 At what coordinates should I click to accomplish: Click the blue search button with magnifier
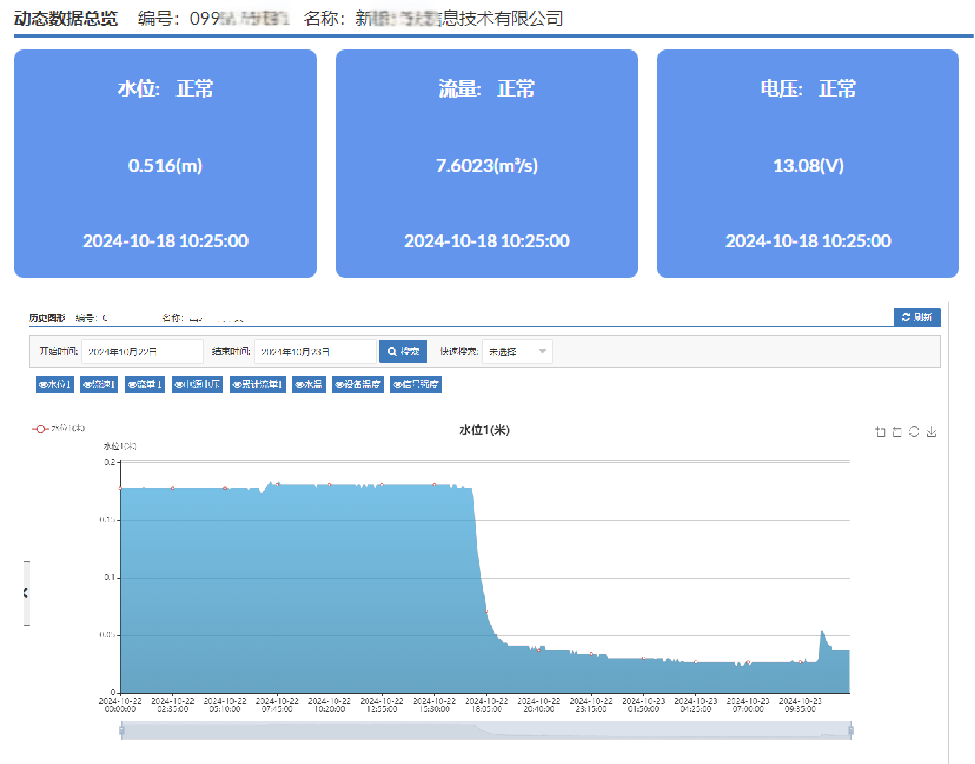click(403, 351)
